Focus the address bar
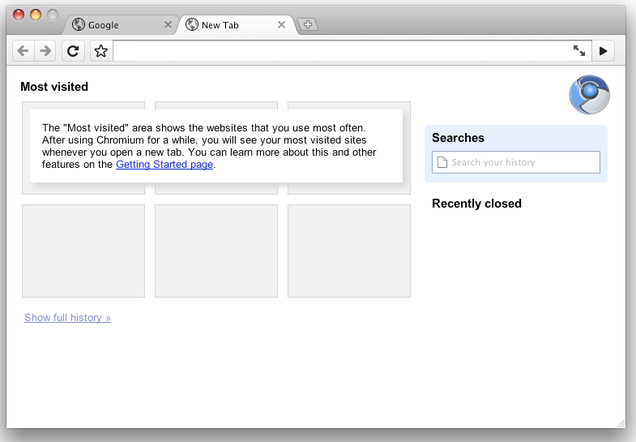 click(341, 51)
